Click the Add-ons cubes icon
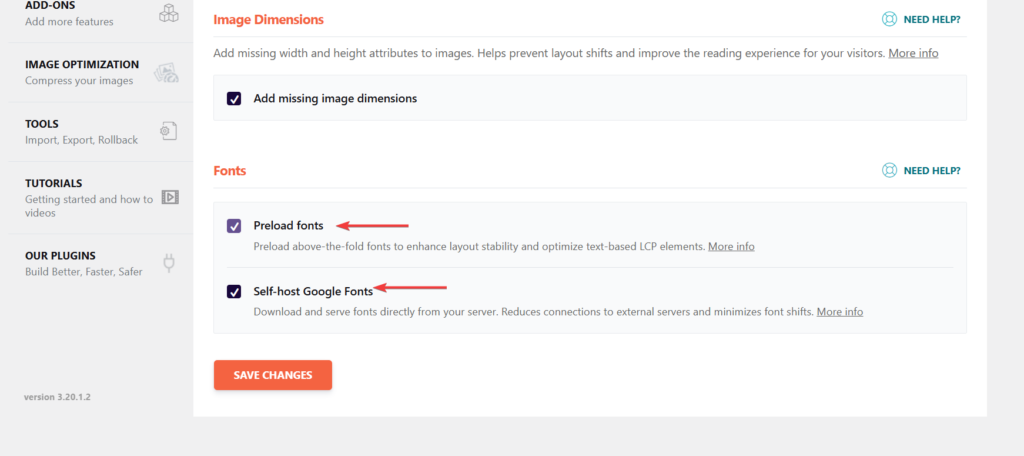 tap(169, 13)
